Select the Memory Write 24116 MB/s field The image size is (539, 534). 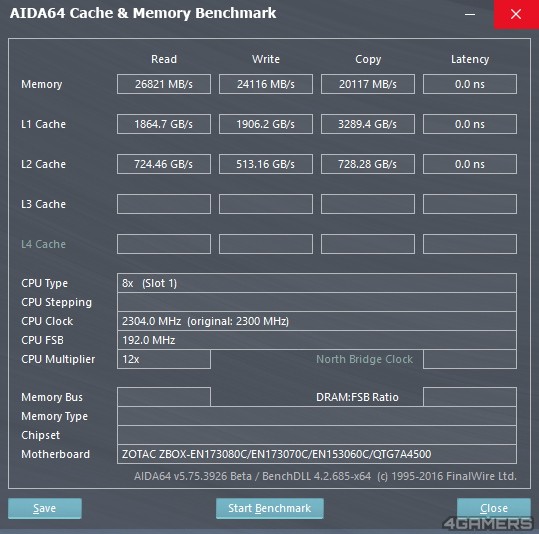(x=266, y=84)
